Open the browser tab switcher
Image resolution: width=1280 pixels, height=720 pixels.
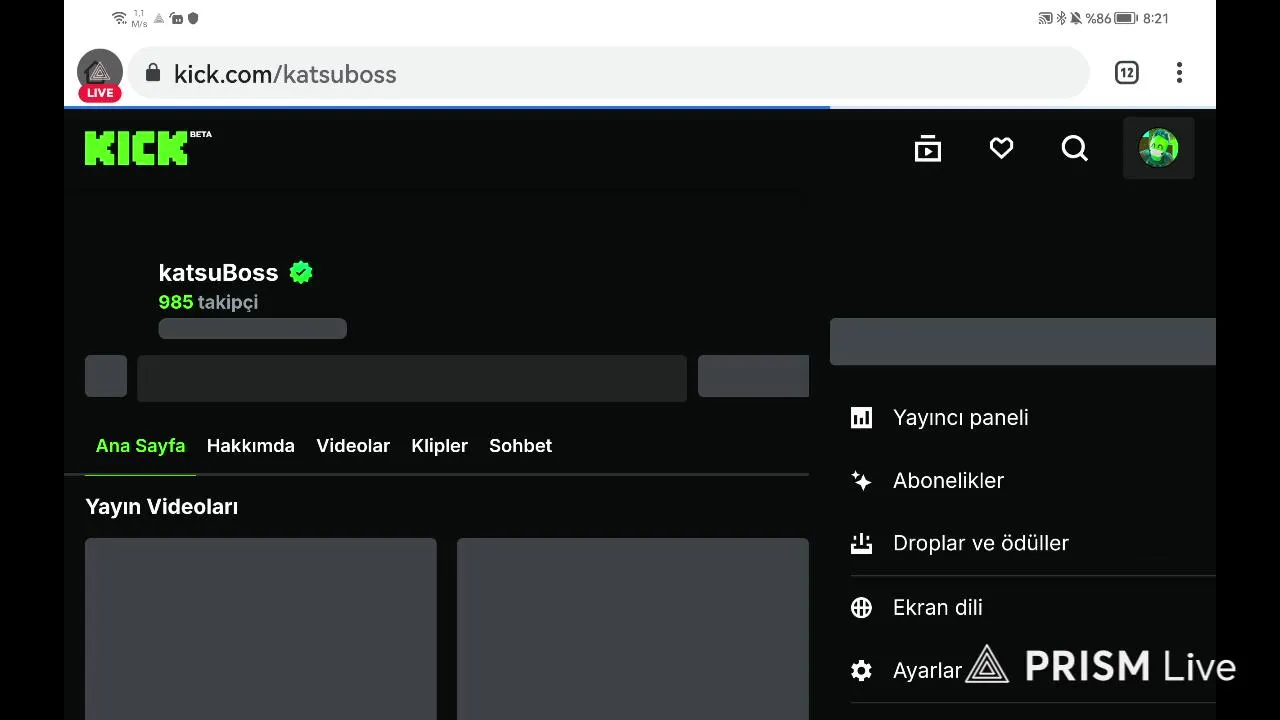pos(1126,73)
